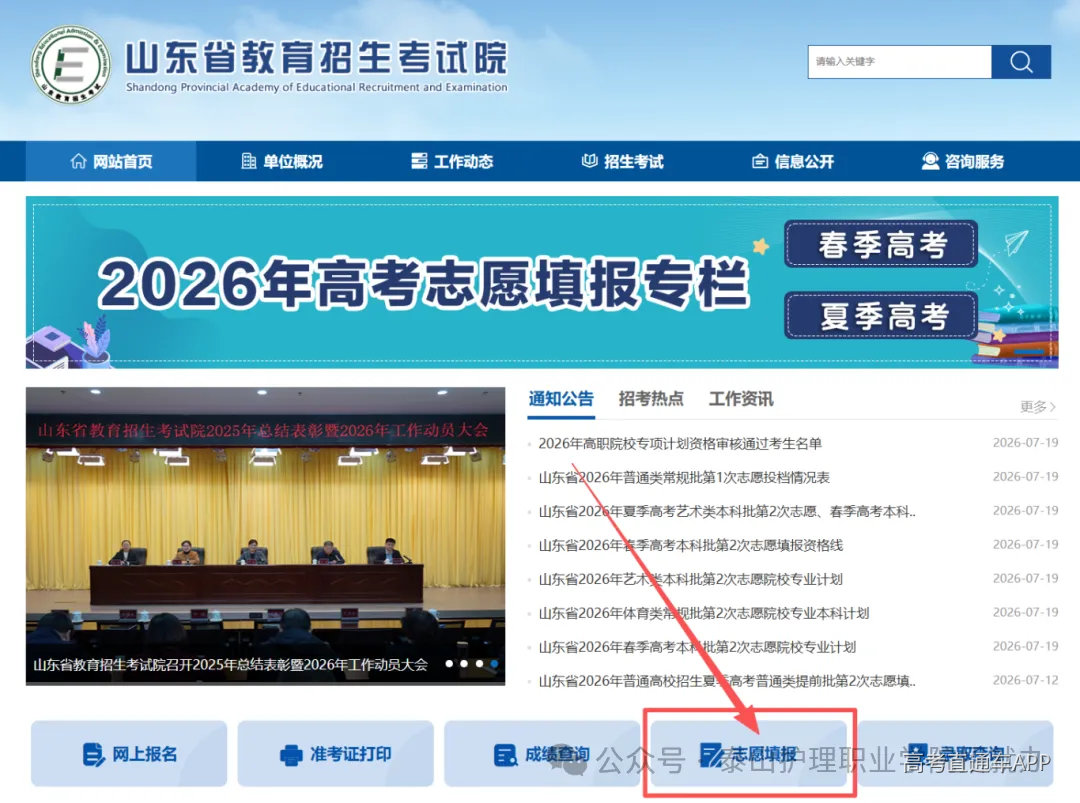This screenshot has height=803, width=1080.
Task: Click the conference meeting carousel photo
Action: click(x=265, y=536)
